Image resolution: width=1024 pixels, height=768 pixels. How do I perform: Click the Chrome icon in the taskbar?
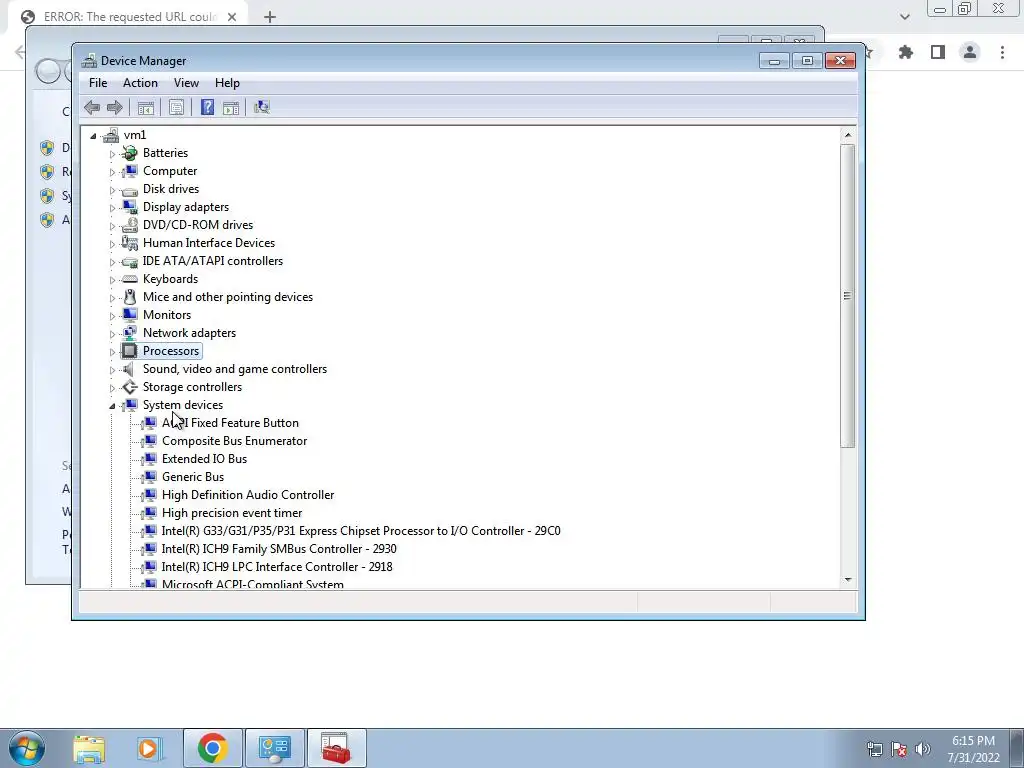coord(213,748)
